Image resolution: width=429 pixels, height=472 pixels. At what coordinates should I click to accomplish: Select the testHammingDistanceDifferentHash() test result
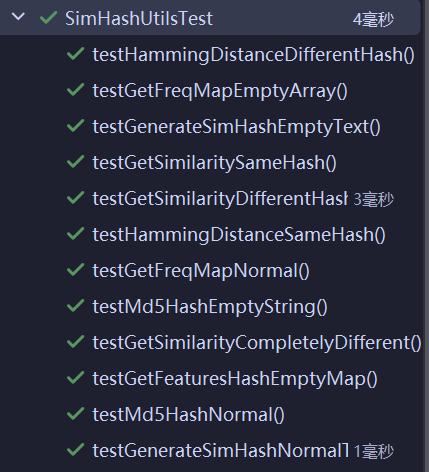(x=253, y=55)
